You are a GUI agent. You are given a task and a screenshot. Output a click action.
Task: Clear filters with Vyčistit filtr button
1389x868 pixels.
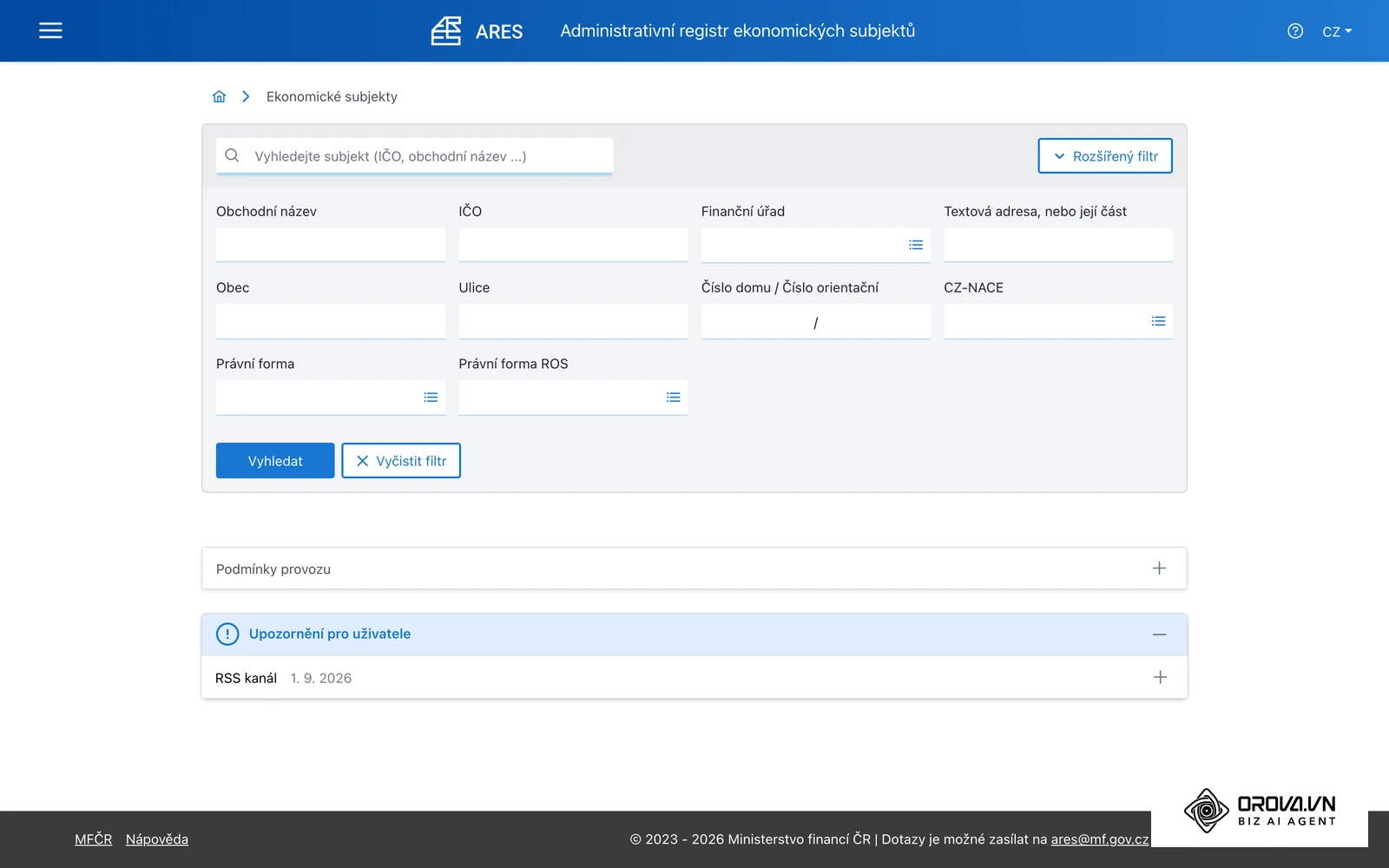401,461
